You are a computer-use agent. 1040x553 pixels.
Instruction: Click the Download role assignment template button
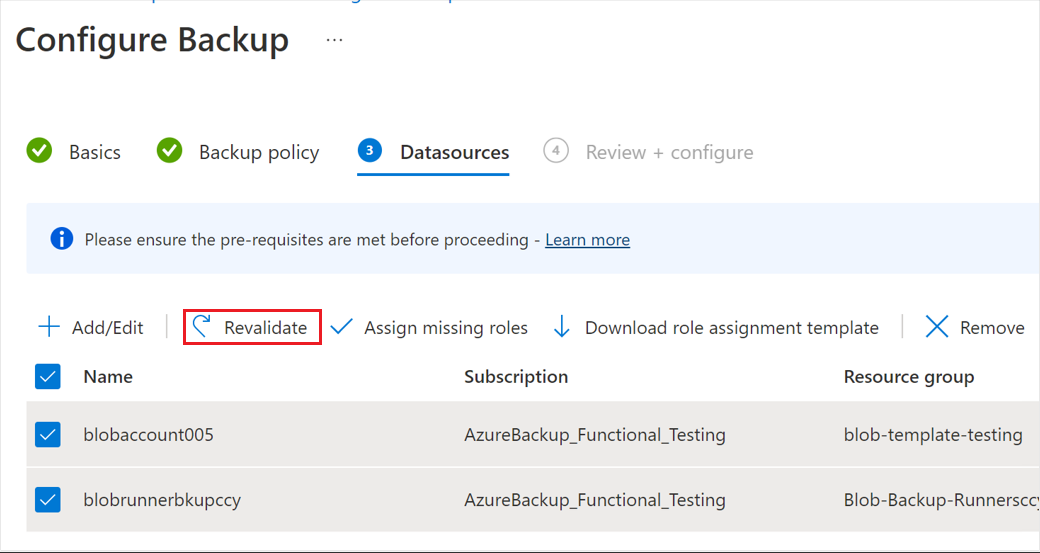tap(731, 327)
